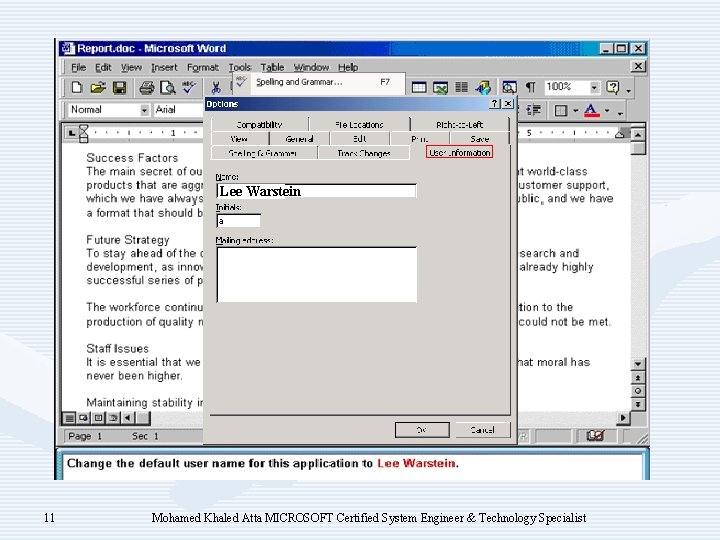Click the Columns toolbar icon
This screenshot has width=720, height=540.
461,87
